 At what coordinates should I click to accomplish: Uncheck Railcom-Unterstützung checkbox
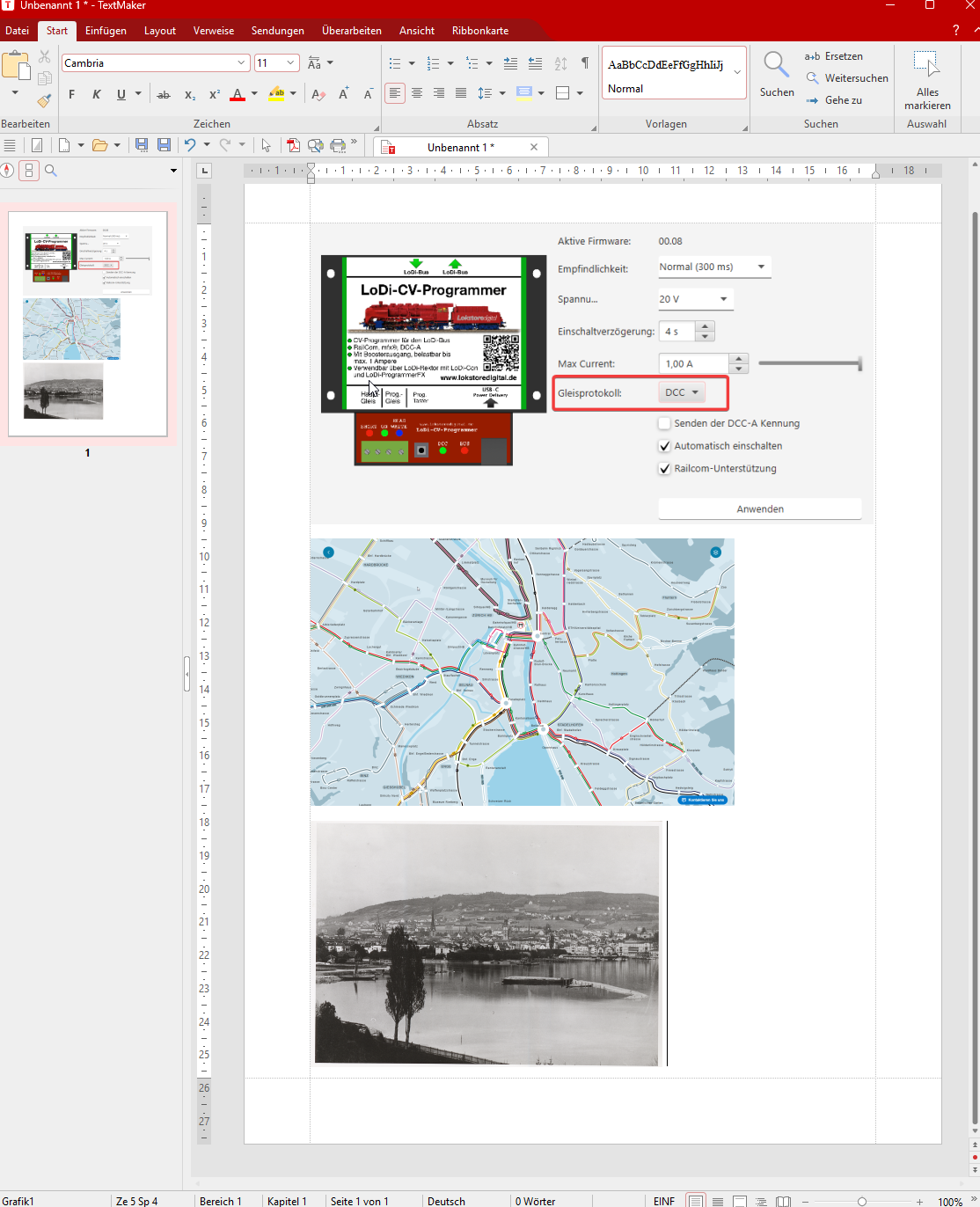pyautogui.click(x=665, y=469)
